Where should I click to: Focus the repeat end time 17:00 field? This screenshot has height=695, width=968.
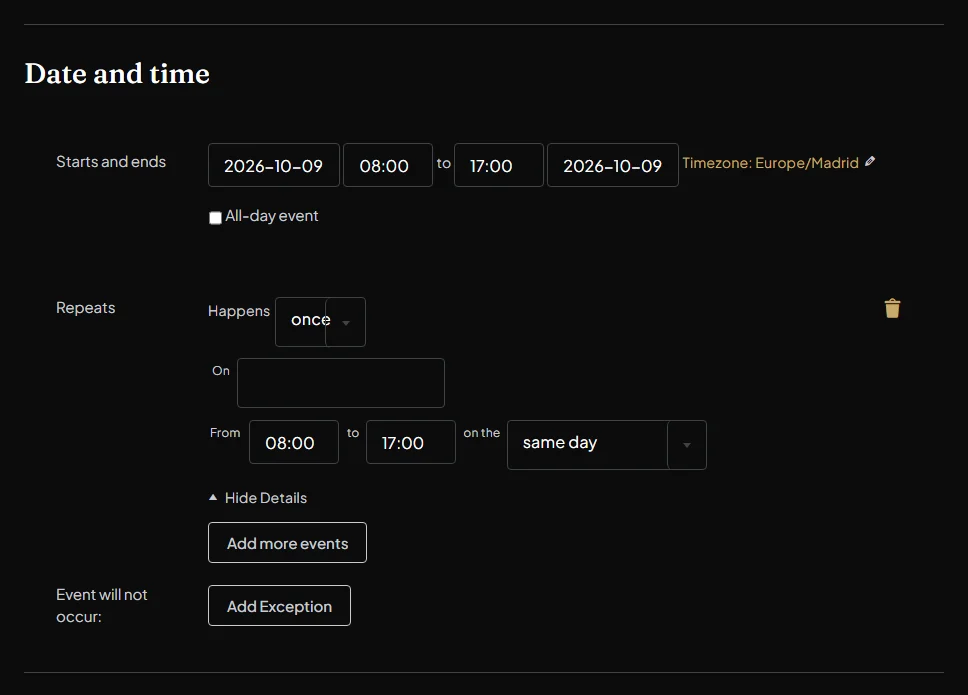click(411, 442)
